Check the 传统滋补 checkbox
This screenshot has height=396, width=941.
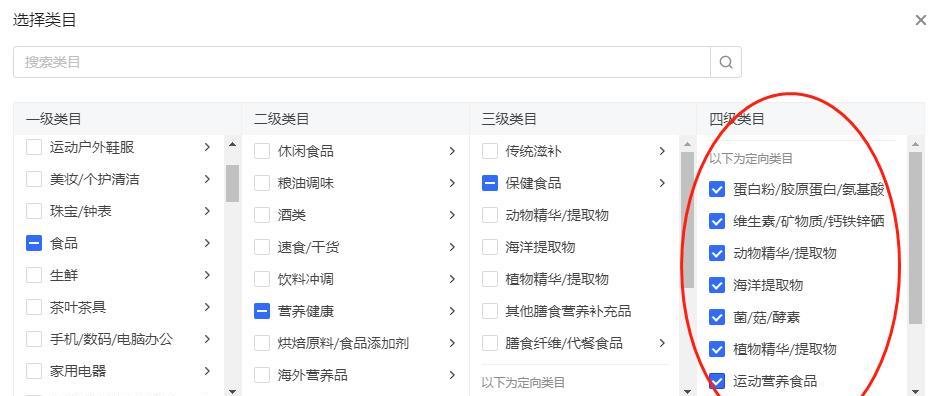point(490,151)
